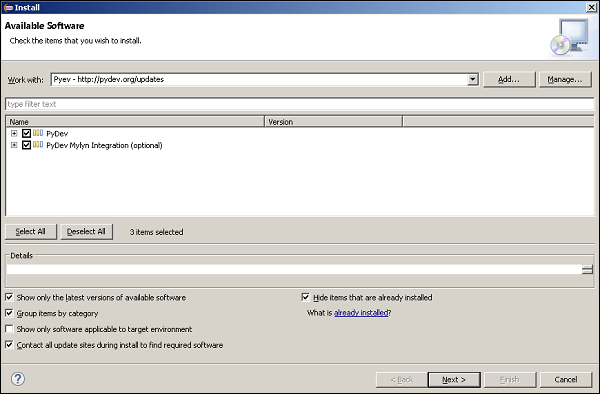Click the '3 items selected' status text
This screenshot has height=394, width=600.
[156, 232]
